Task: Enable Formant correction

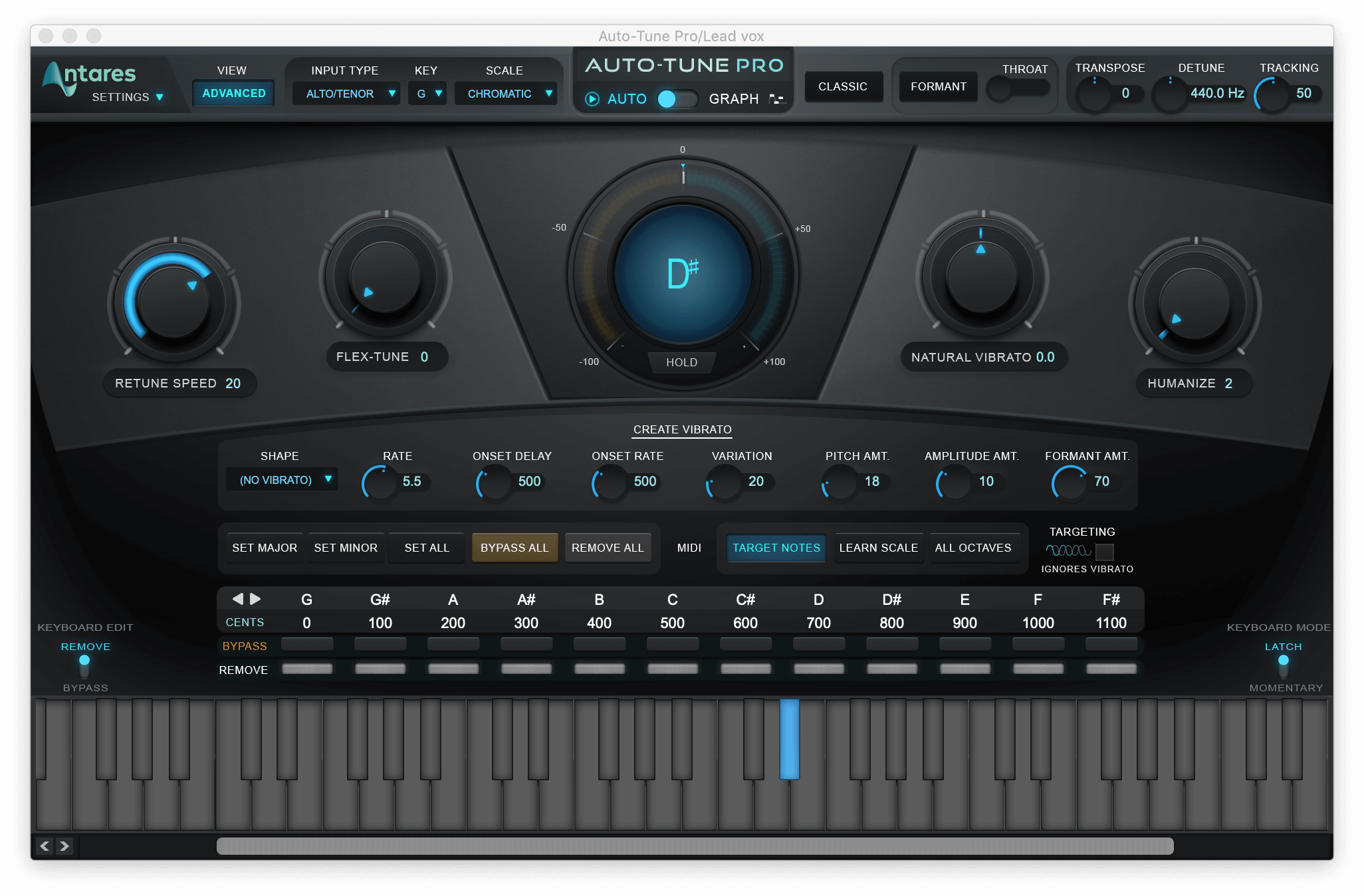Action: click(x=939, y=86)
